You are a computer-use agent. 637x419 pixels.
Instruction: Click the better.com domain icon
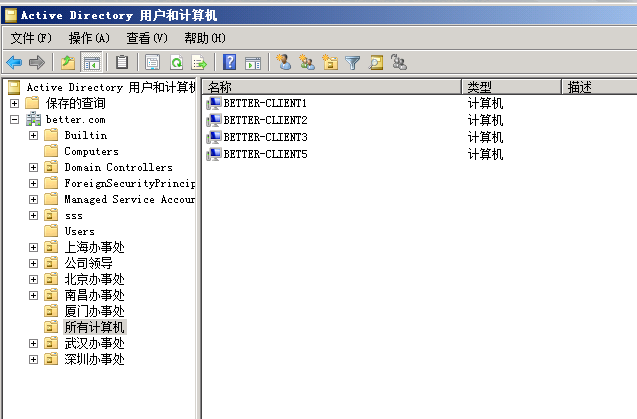tap(33, 119)
